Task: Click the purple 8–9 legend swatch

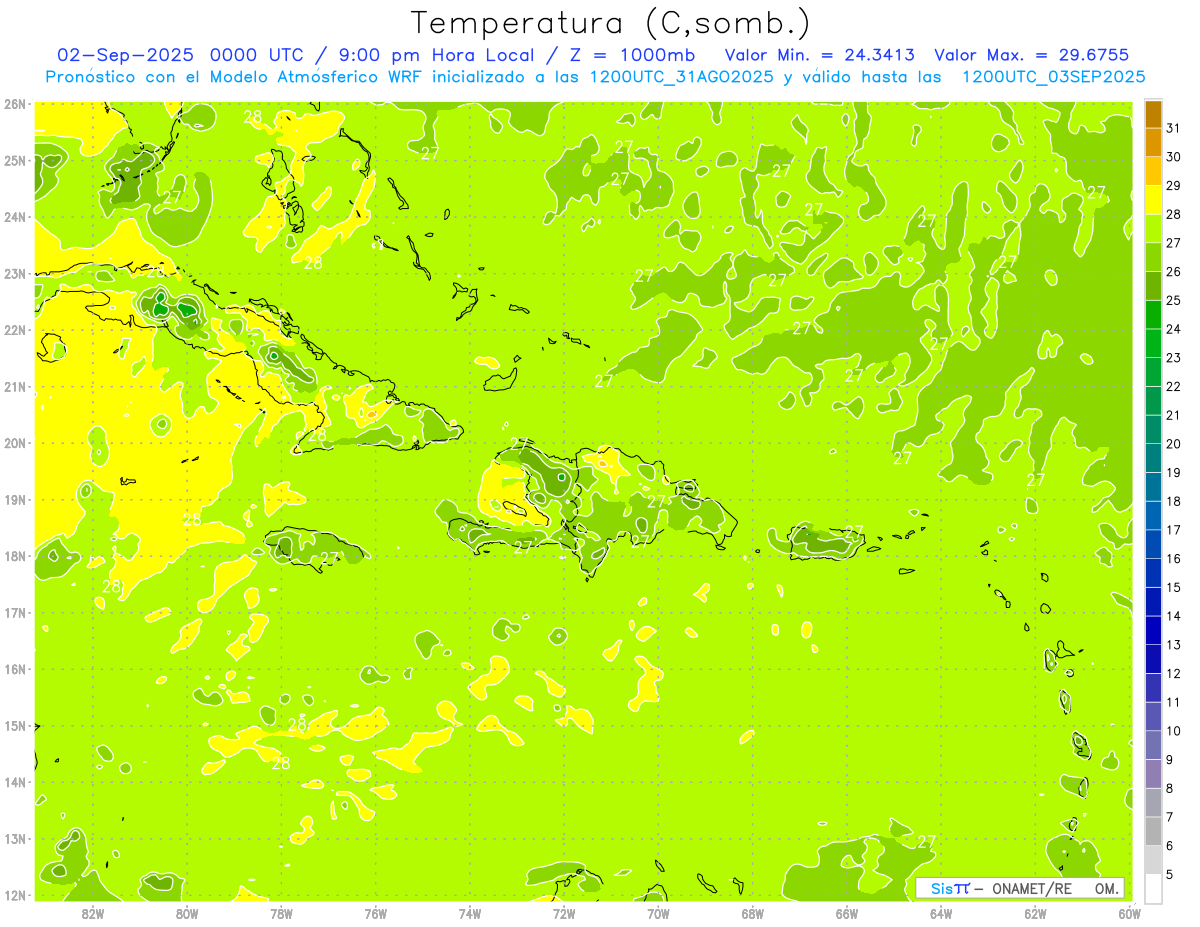Action: click(x=1153, y=774)
